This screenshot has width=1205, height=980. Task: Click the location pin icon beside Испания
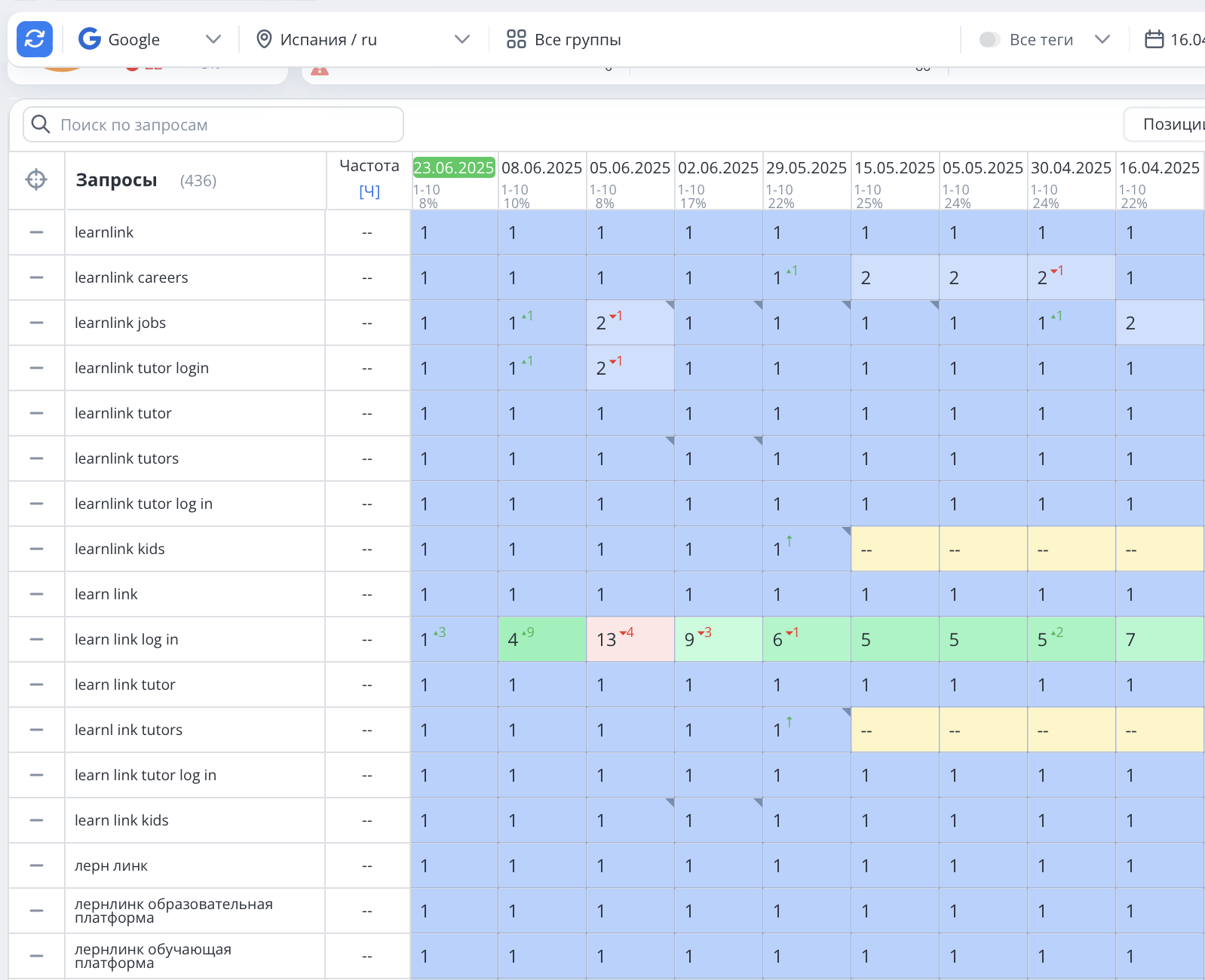pos(264,39)
